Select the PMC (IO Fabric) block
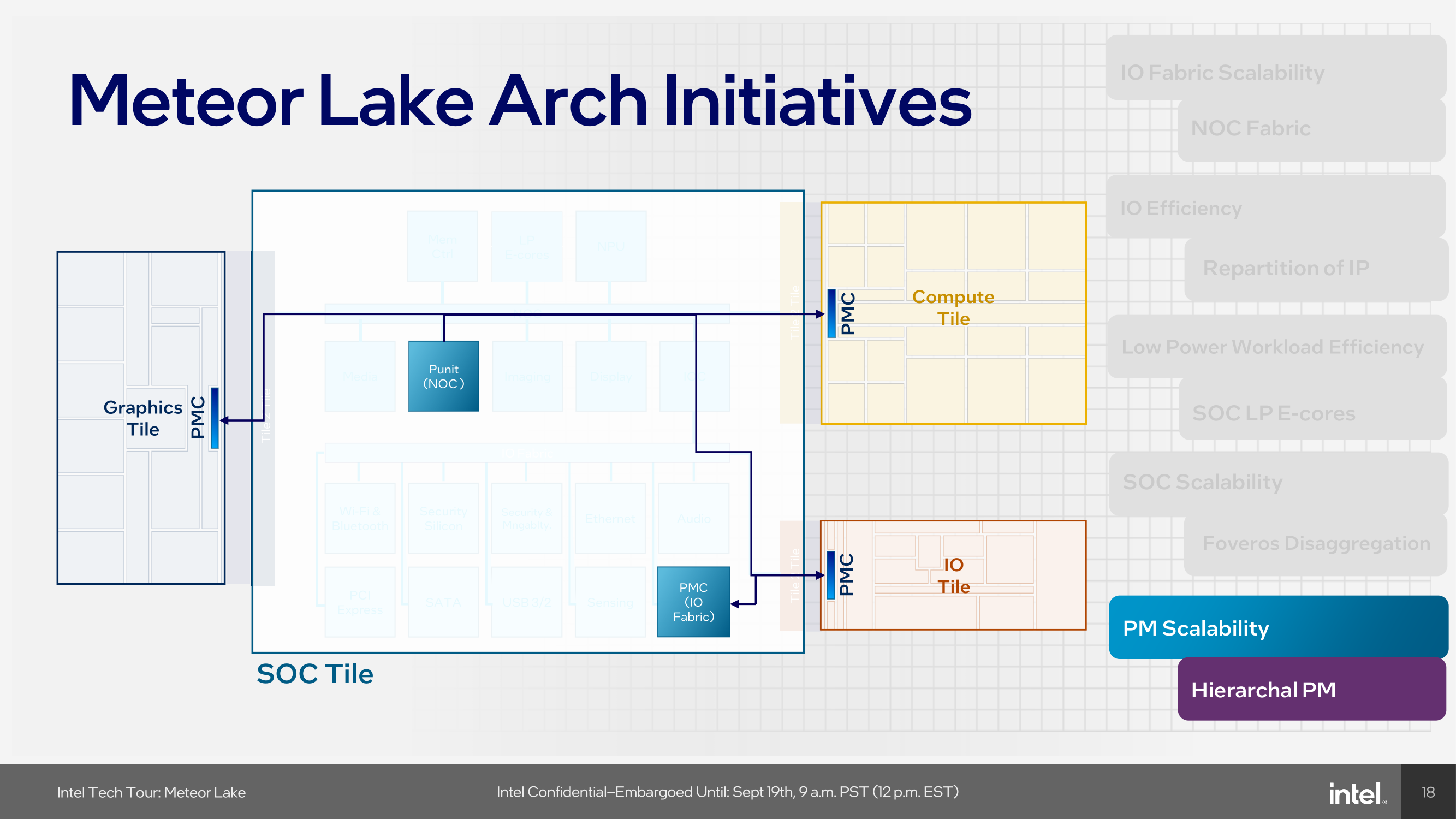The width and height of the screenshot is (1456, 819). tap(693, 602)
